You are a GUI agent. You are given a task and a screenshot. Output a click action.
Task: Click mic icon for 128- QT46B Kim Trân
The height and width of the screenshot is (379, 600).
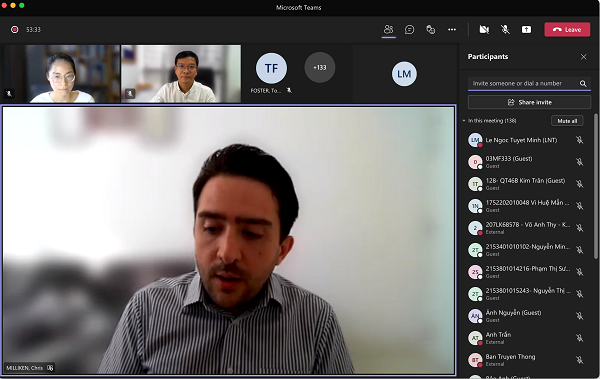coord(579,184)
